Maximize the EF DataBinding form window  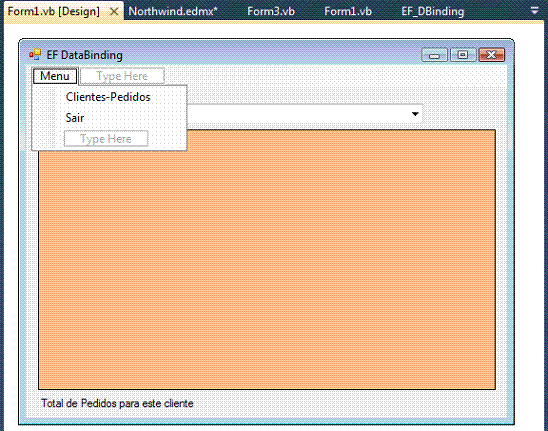click(463, 55)
